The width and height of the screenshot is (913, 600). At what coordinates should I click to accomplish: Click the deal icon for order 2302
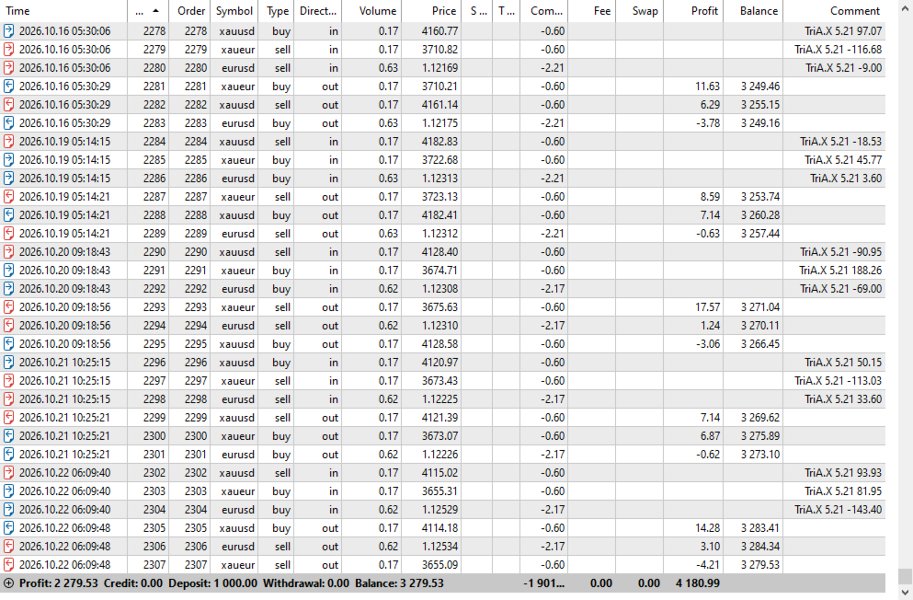[x=9, y=472]
